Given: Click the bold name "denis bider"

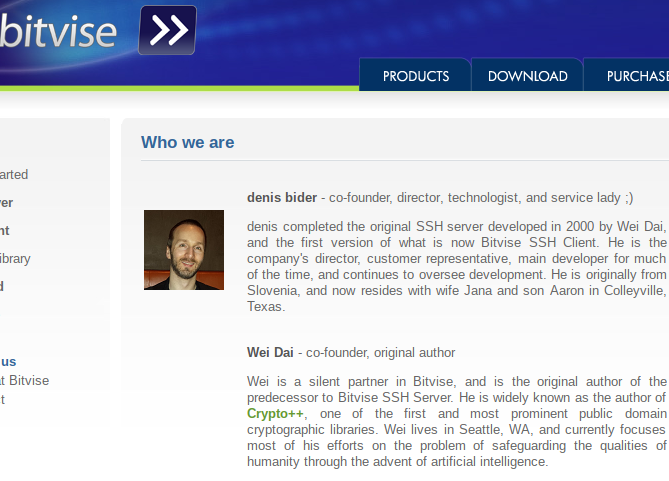Looking at the screenshot, I should (281, 197).
